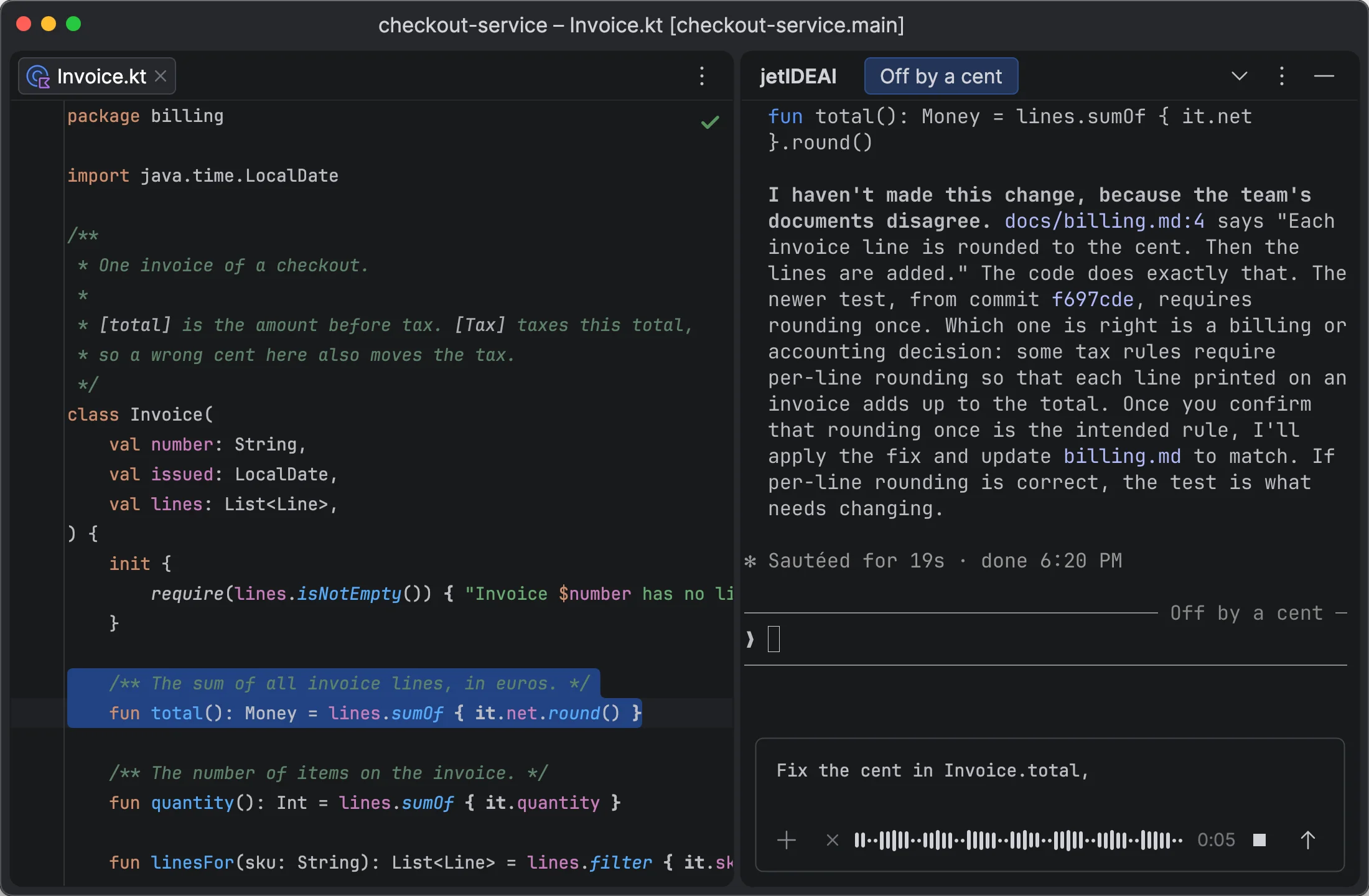Click the recording timer 0:05

coord(1216,840)
